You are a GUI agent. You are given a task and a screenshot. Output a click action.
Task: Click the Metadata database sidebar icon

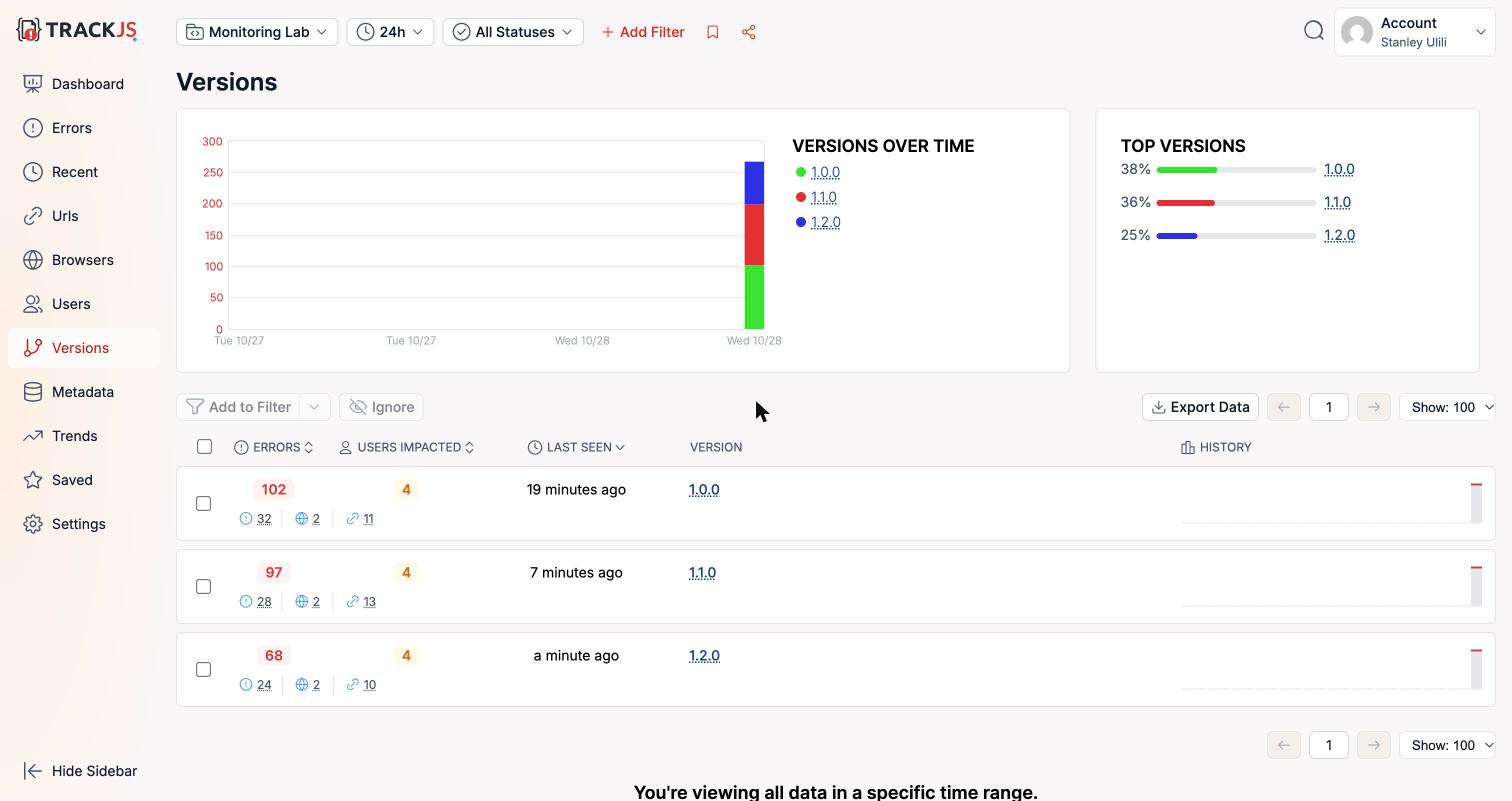tap(33, 392)
